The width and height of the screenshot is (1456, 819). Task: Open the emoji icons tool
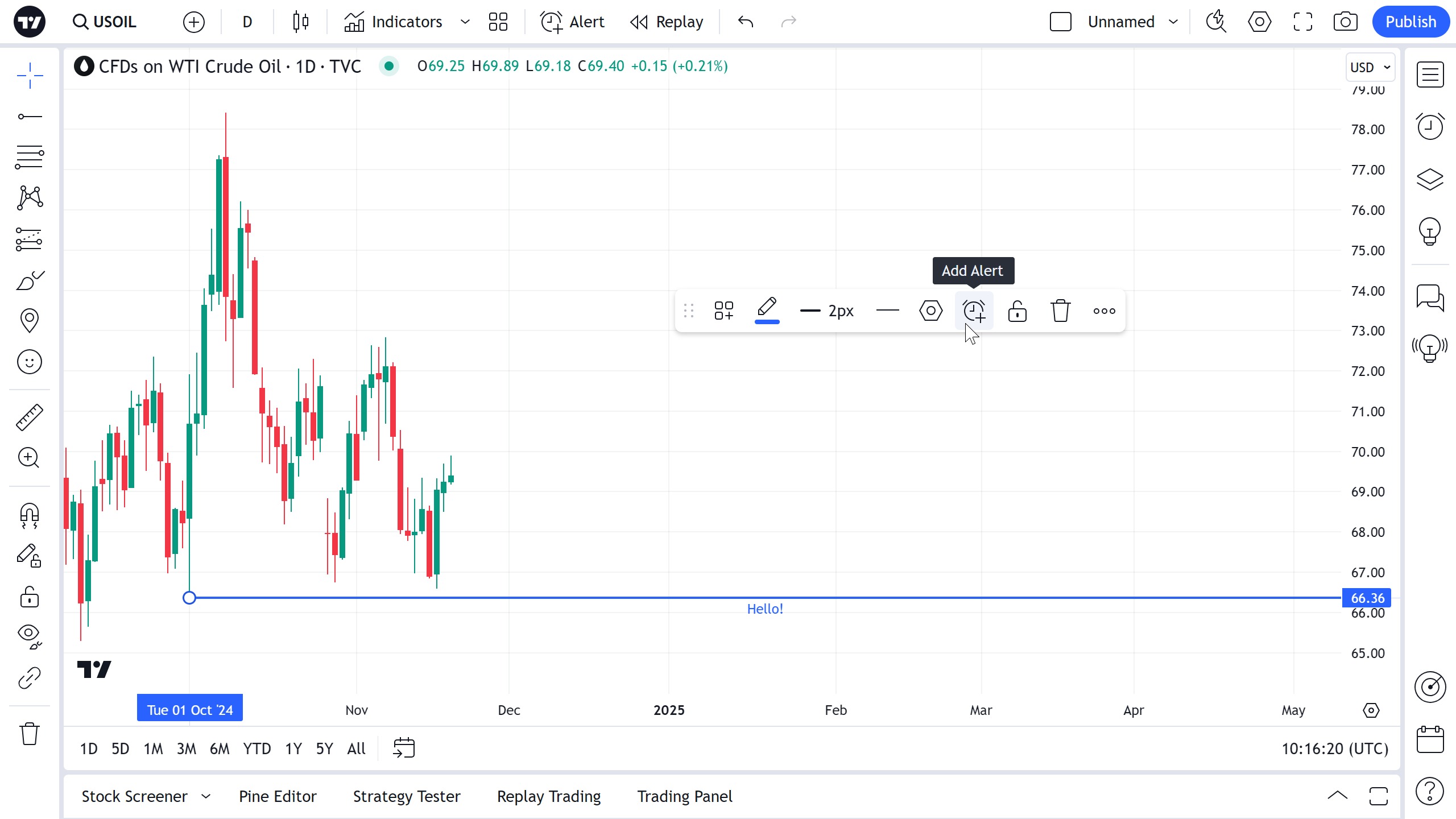(29, 362)
